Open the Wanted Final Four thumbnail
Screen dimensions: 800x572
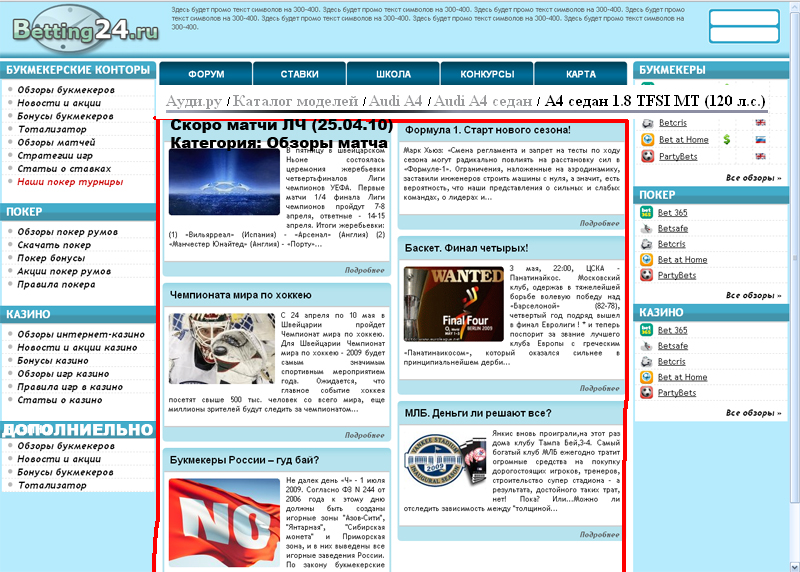click(454, 304)
